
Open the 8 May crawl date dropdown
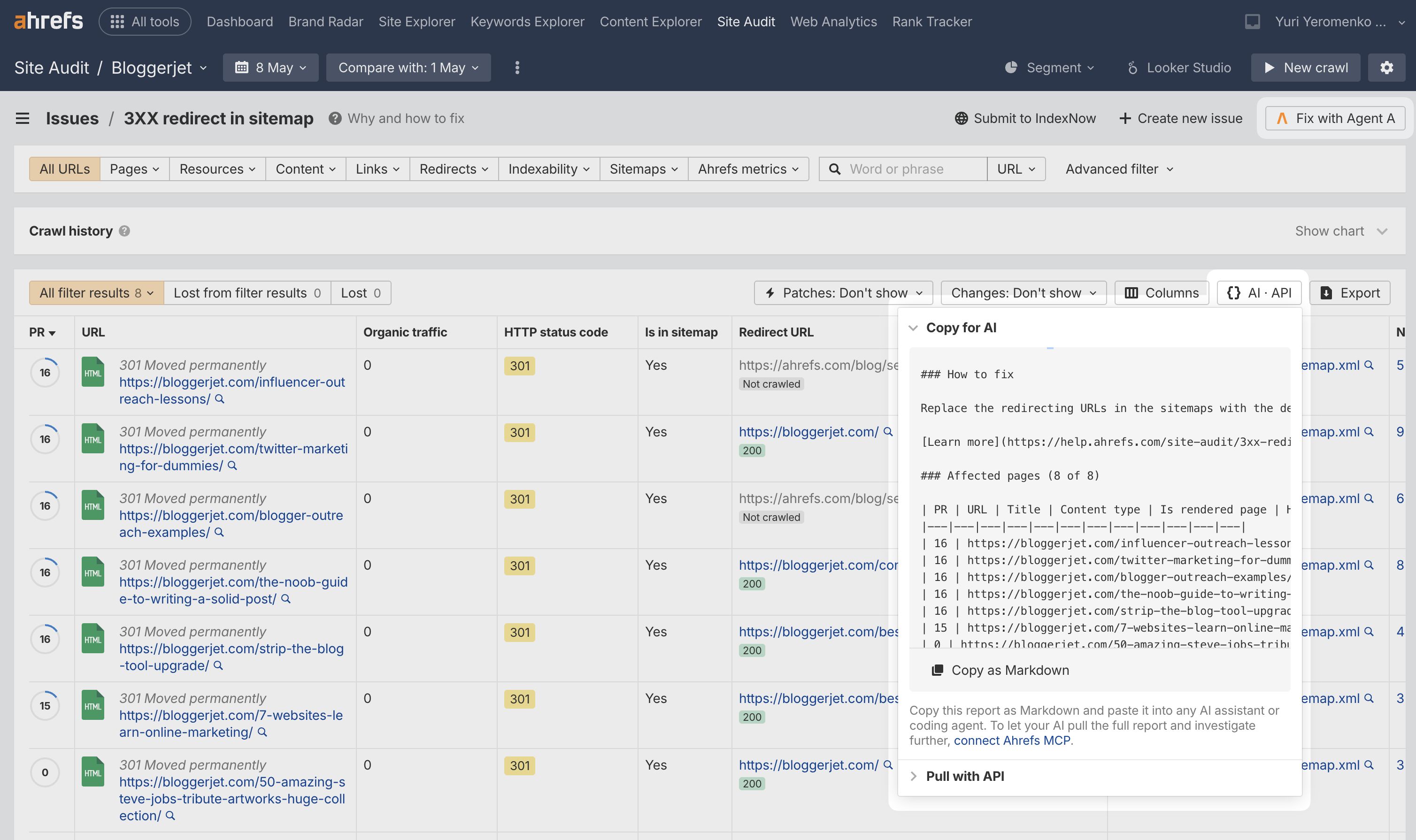(270, 68)
